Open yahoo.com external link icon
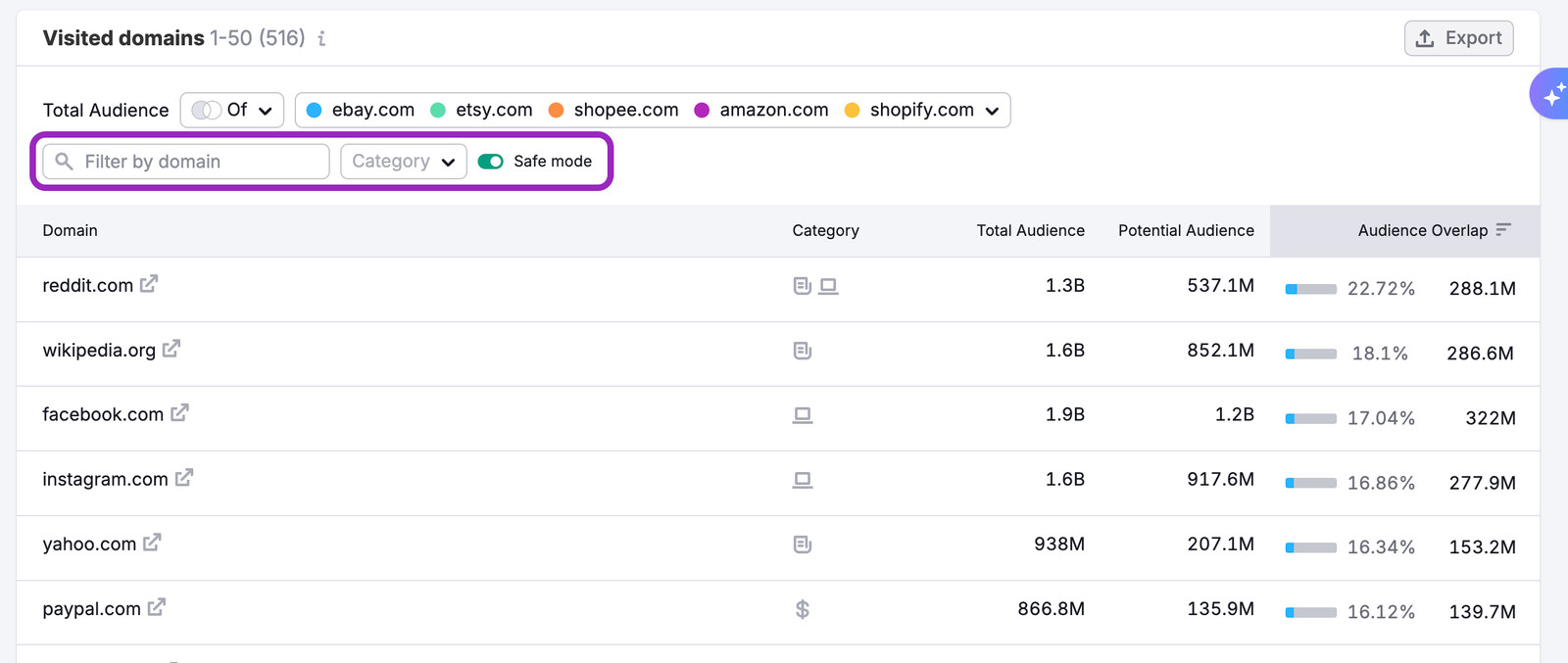The width and height of the screenshot is (1568, 663). pyautogui.click(x=152, y=543)
